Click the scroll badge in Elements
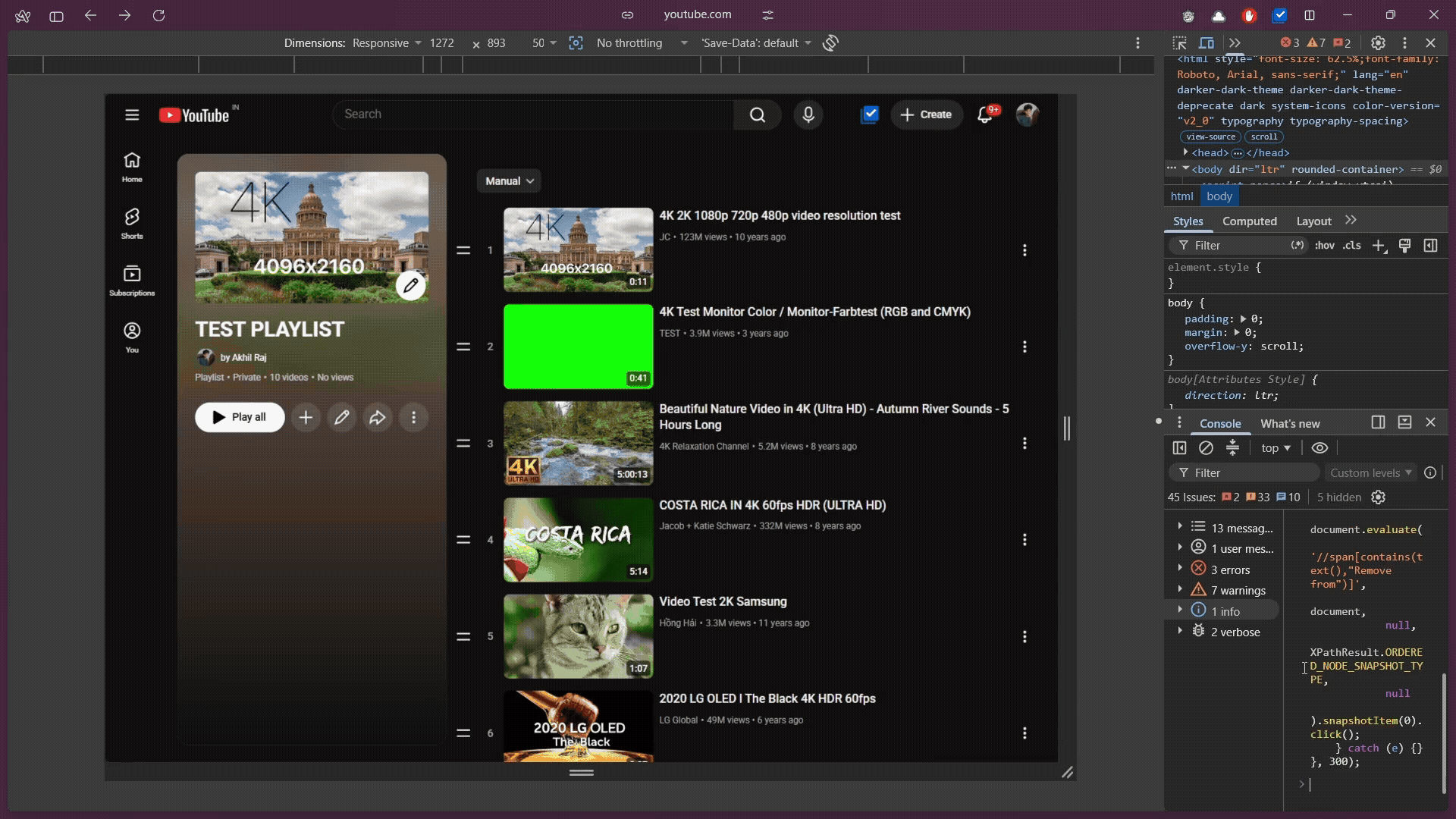The height and width of the screenshot is (819, 1456). coord(1264,137)
